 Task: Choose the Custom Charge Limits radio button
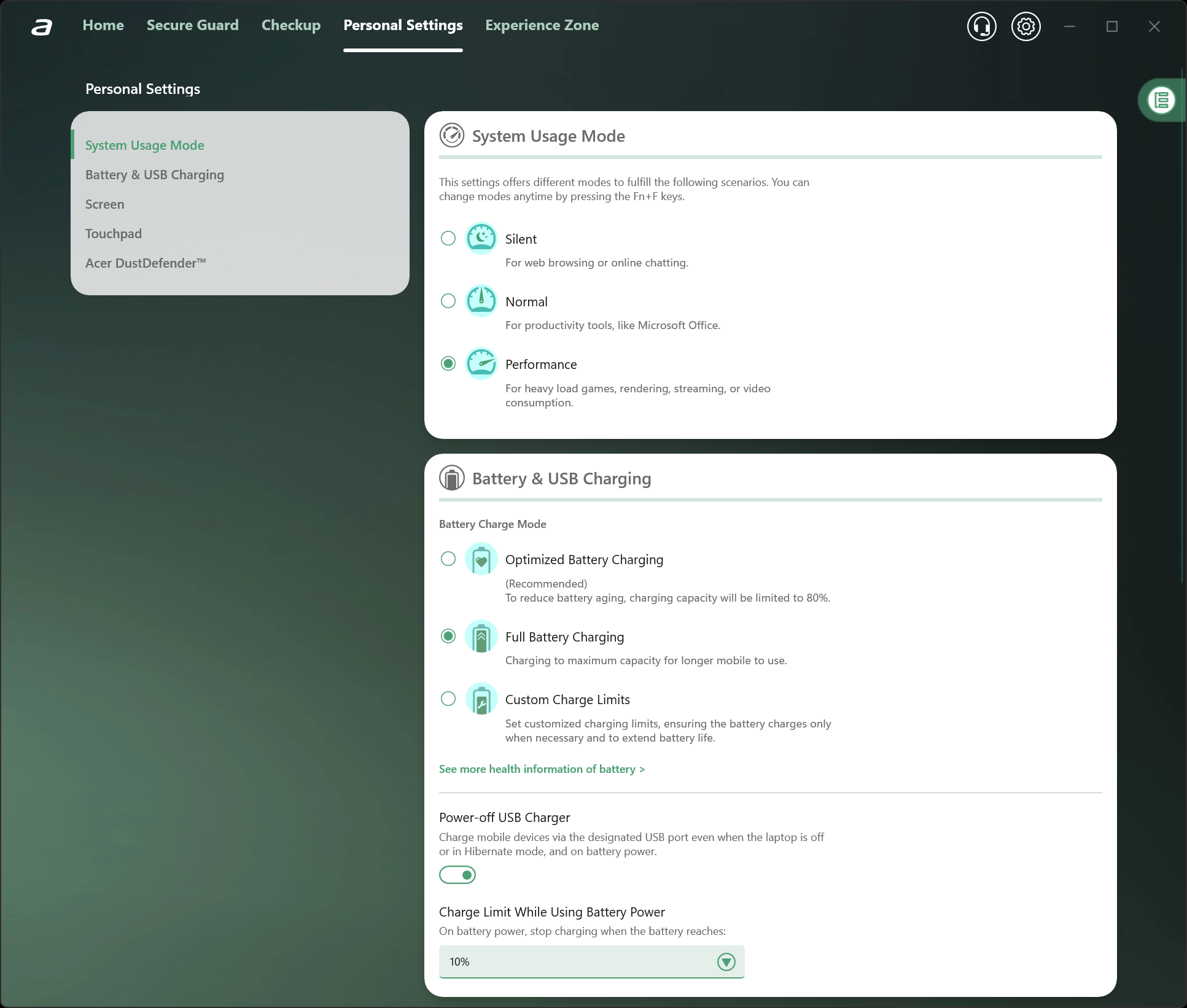(x=448, y=699)
